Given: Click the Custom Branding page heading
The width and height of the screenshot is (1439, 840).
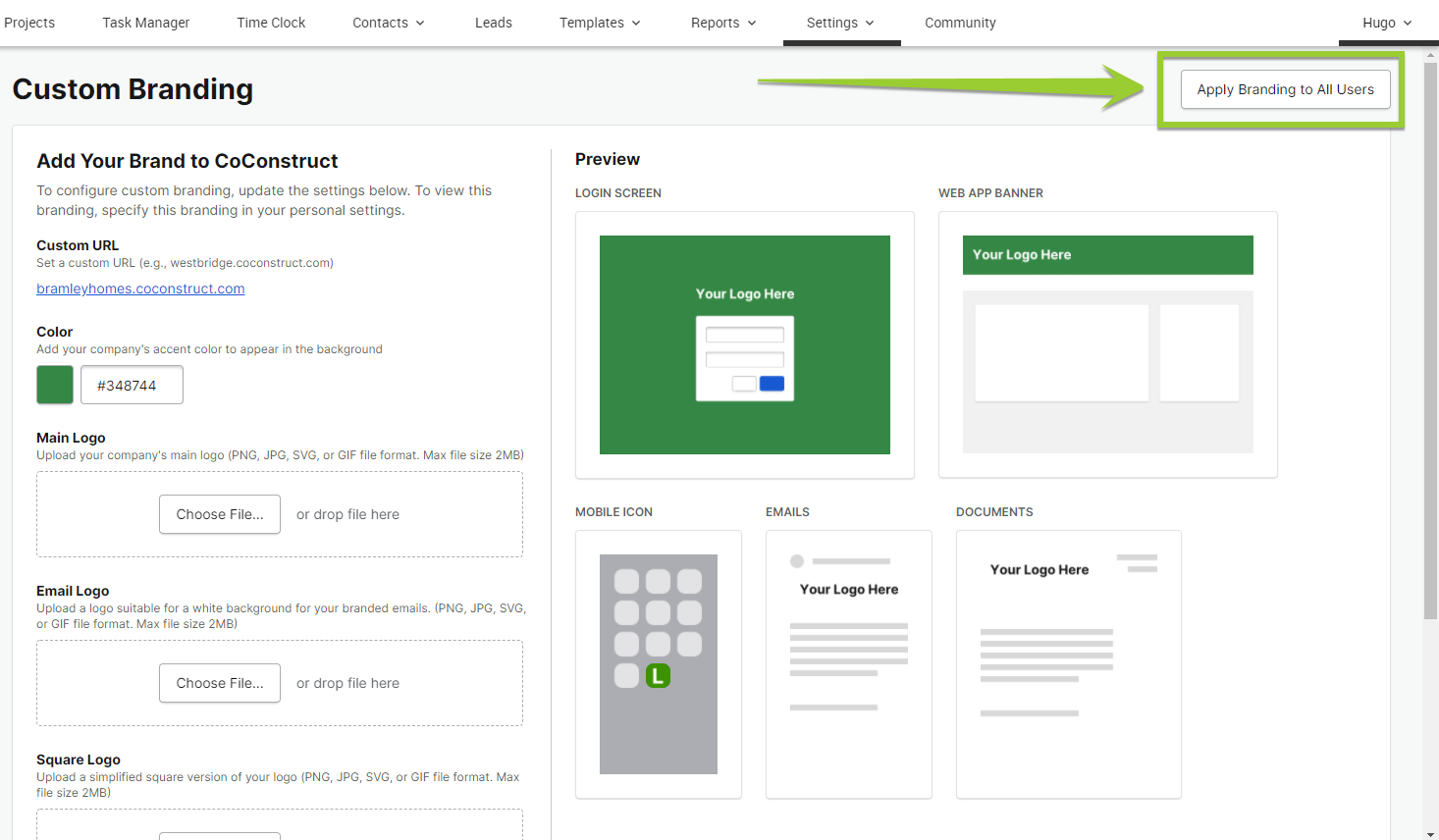Looking at the screenshot, I should [133, 89].
